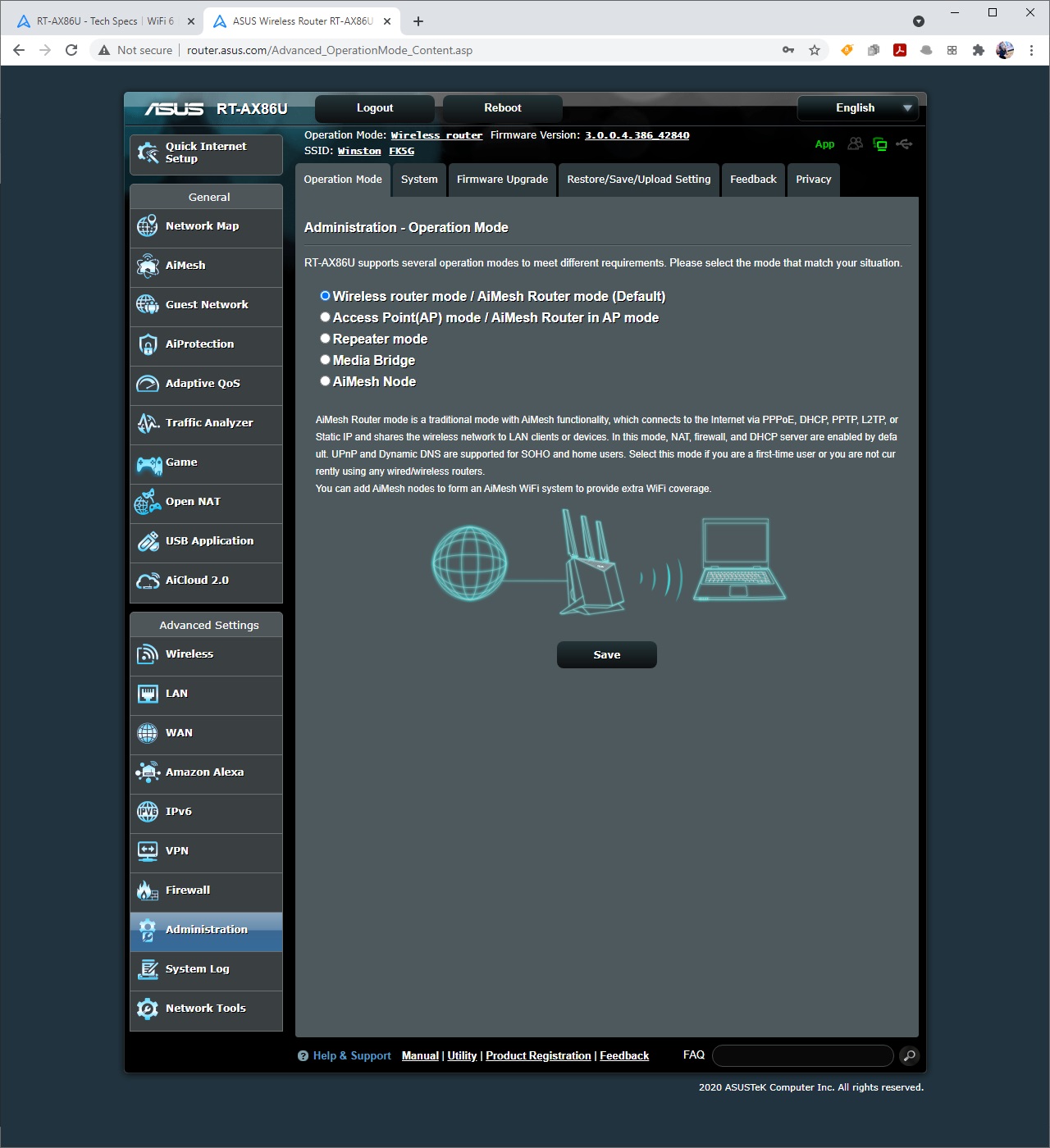1050x1148 pixels.
Task: Click the FAQ search input field
Action: (x=802, y=1056)
